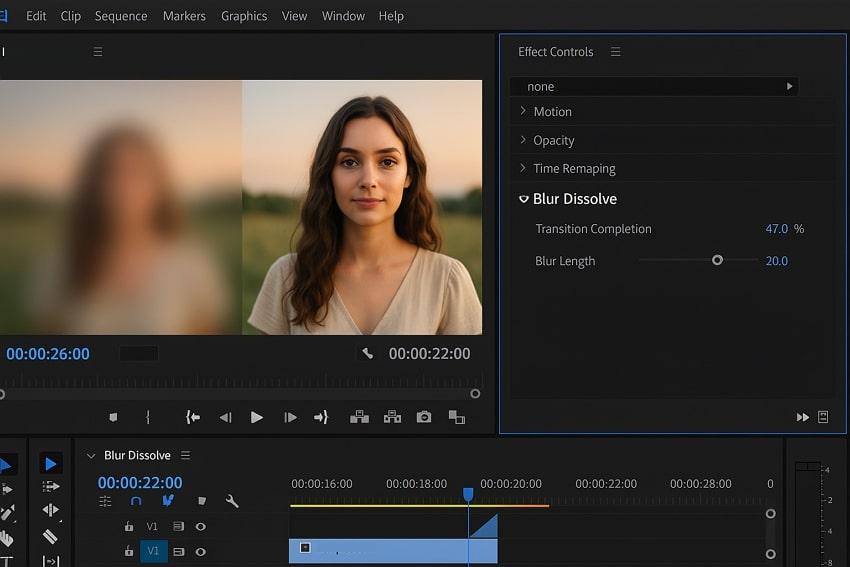Image resolution: width=850 pixels, height=567 pixels.
Task: Hide upper V1 track output with the eye
Action: tap(201, 526)
